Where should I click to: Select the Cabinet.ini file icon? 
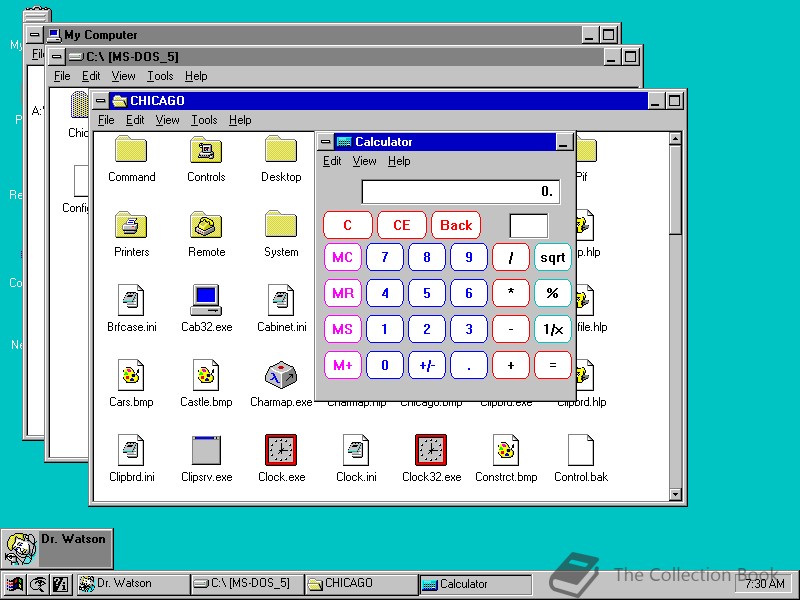pyautogui.click(x=281, y=299)
